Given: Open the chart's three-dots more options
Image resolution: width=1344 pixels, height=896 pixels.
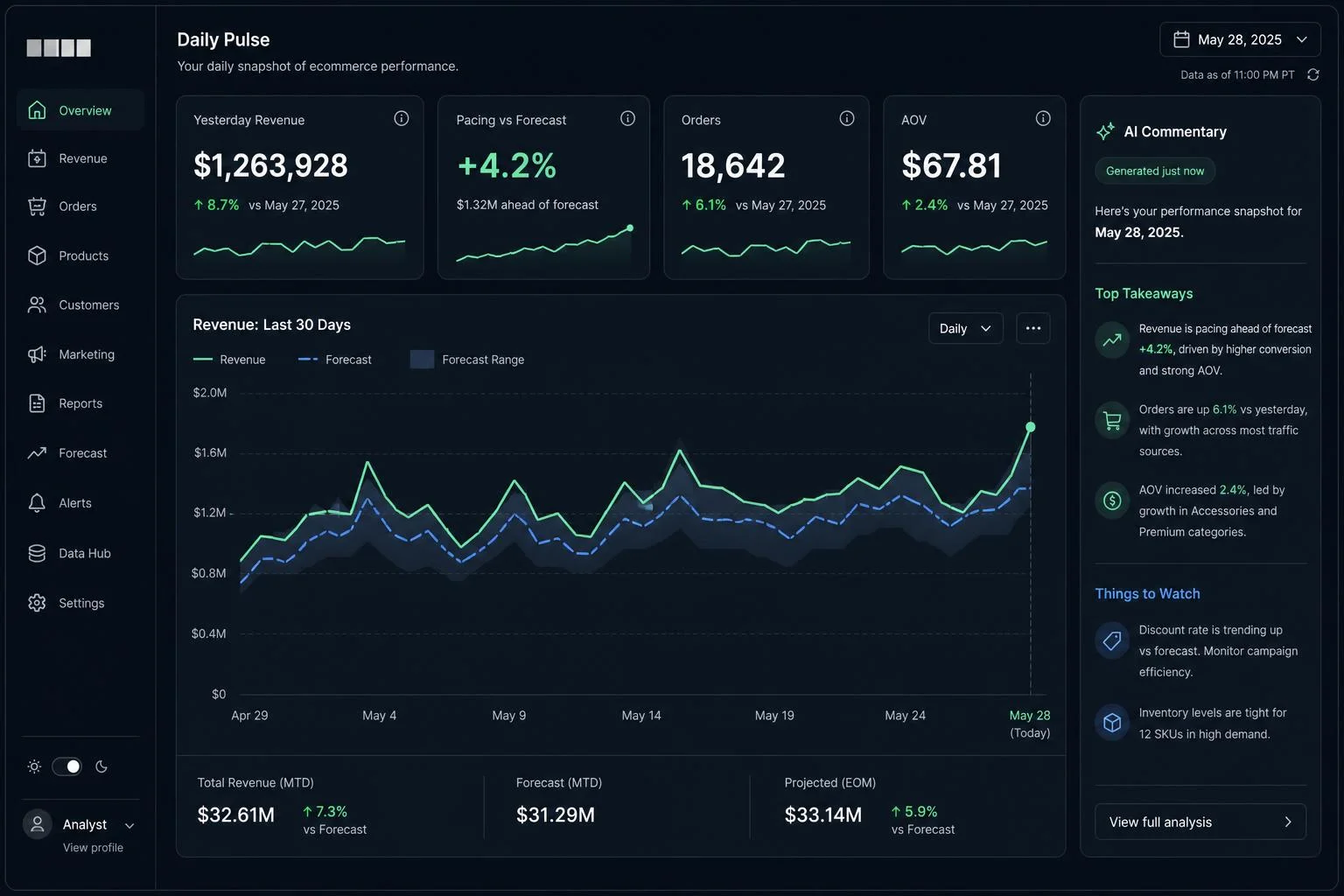Looking at the screenshot, I should point(1033,328).
